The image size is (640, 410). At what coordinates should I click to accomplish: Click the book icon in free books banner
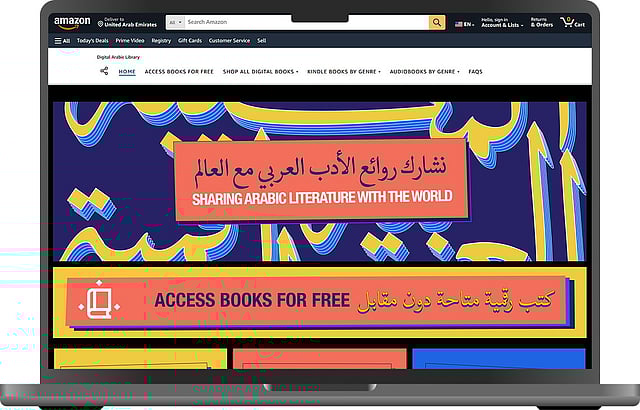pos(102,300)
